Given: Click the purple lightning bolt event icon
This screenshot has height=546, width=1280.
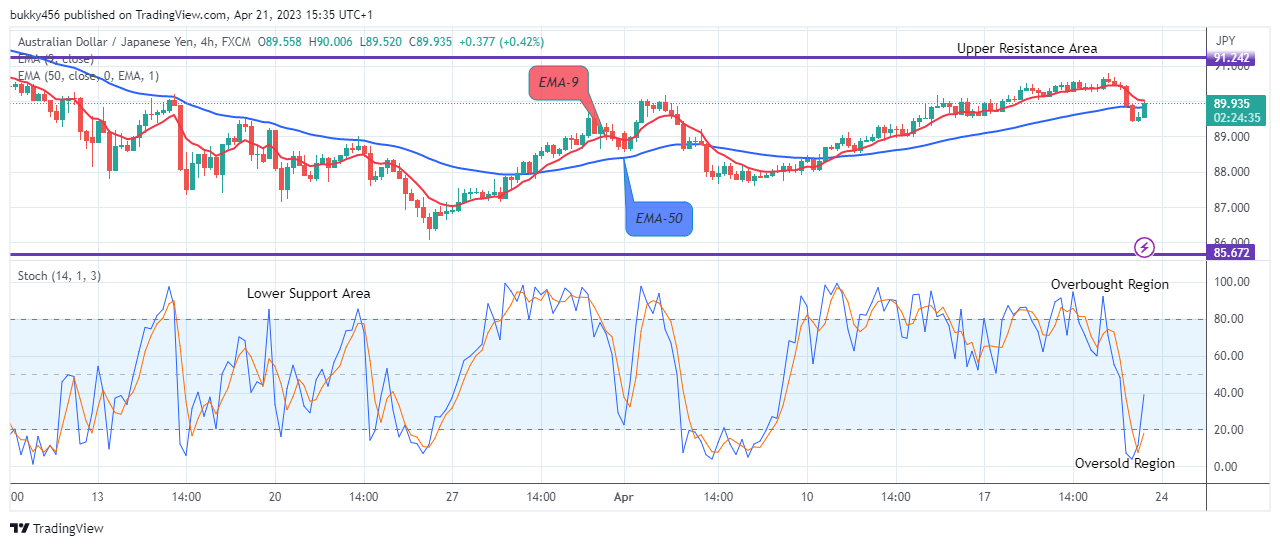Looking at the screenshot, I should pyautogui.click(x=1145, y=246).
